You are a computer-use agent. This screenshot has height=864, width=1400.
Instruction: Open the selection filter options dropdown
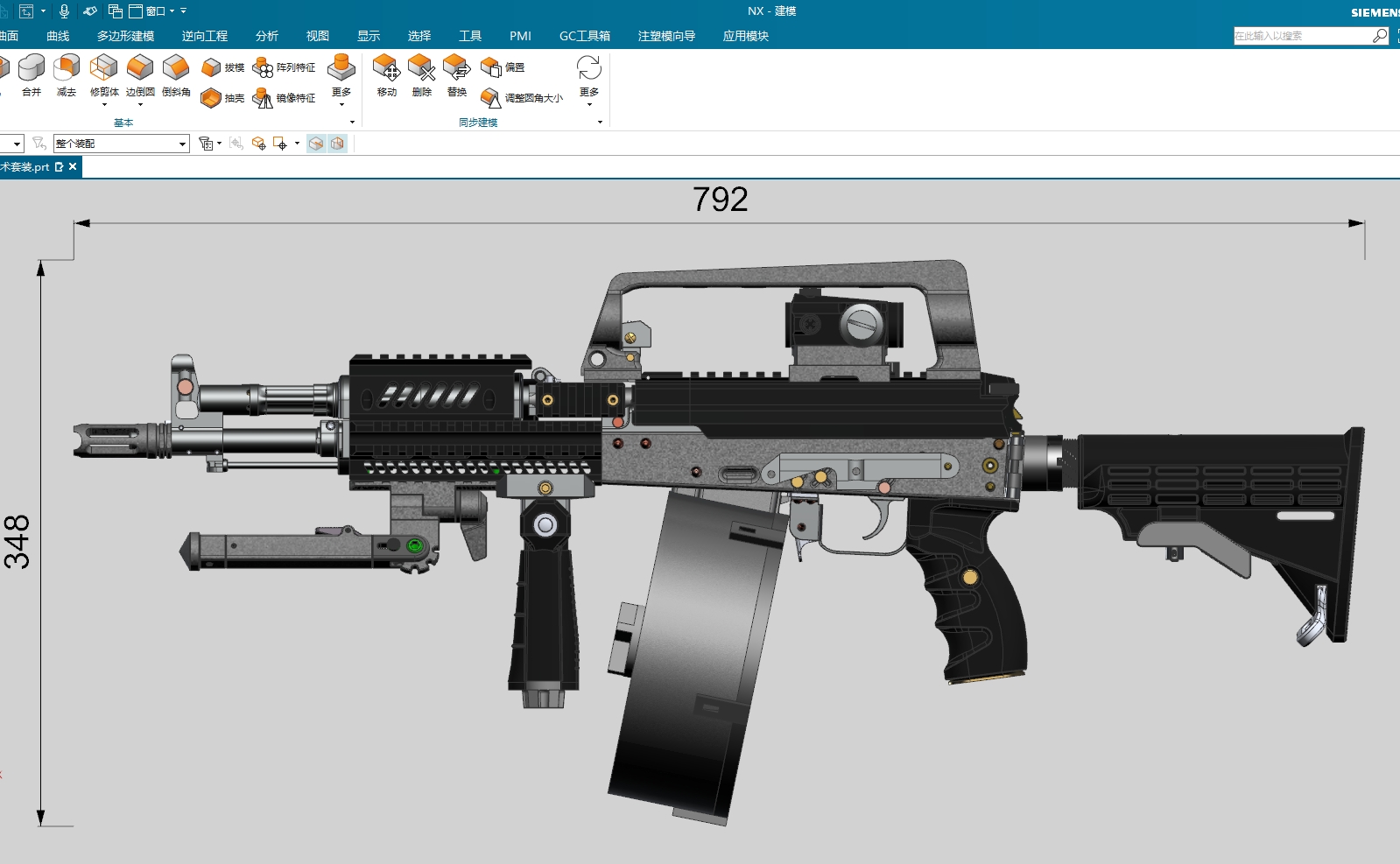209,144
